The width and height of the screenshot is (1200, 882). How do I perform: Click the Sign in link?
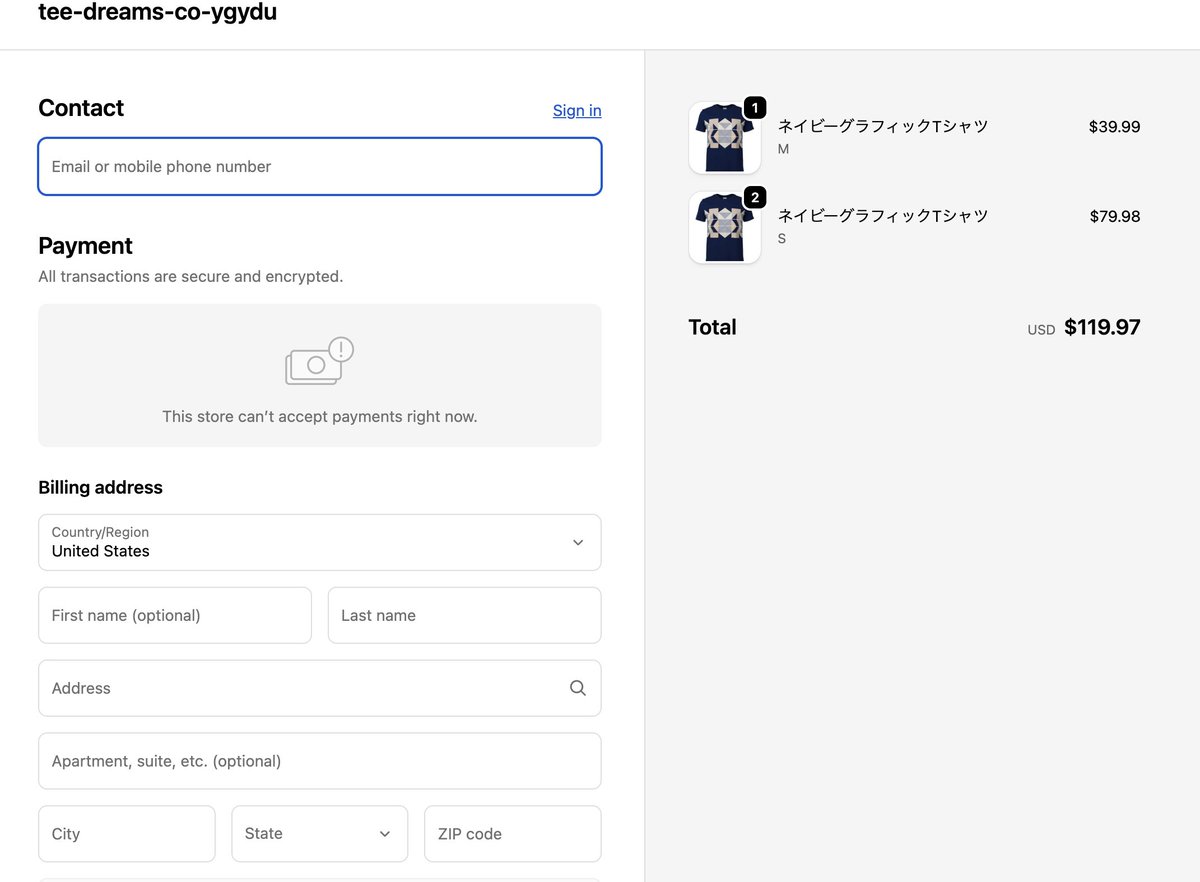(x=576, y=110)
